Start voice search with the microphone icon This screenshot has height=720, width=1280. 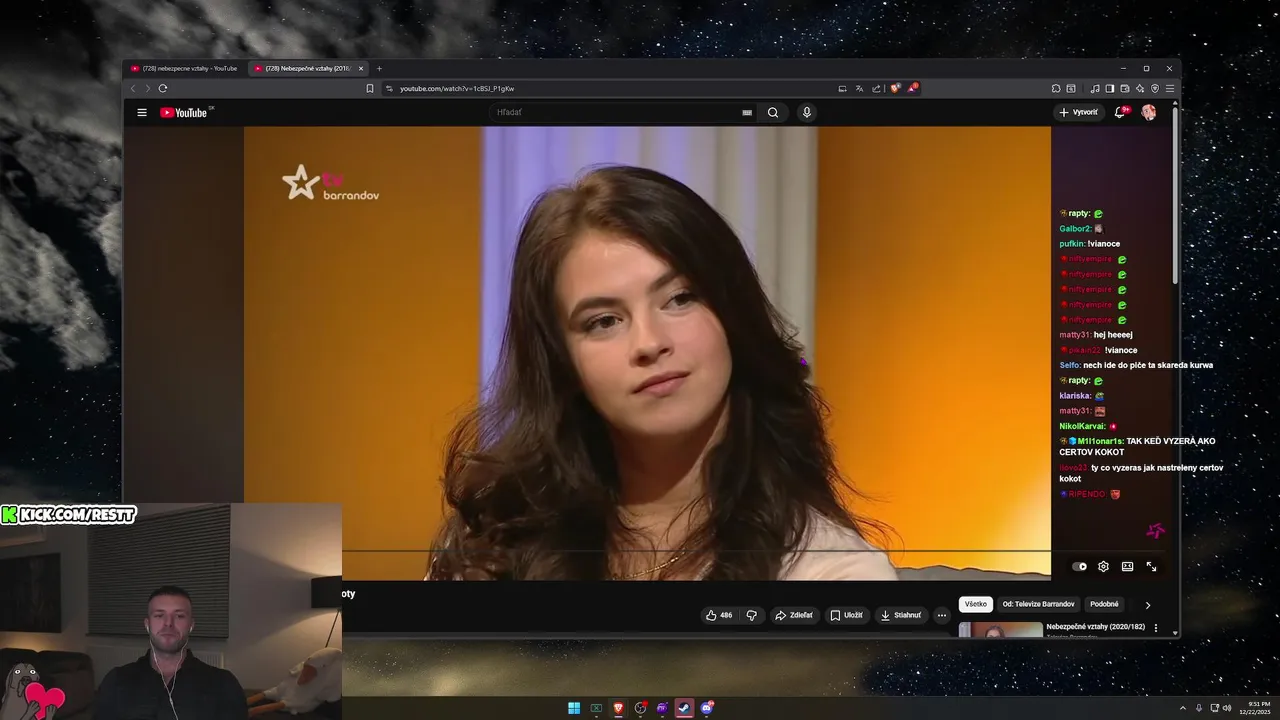pos(807,113)
